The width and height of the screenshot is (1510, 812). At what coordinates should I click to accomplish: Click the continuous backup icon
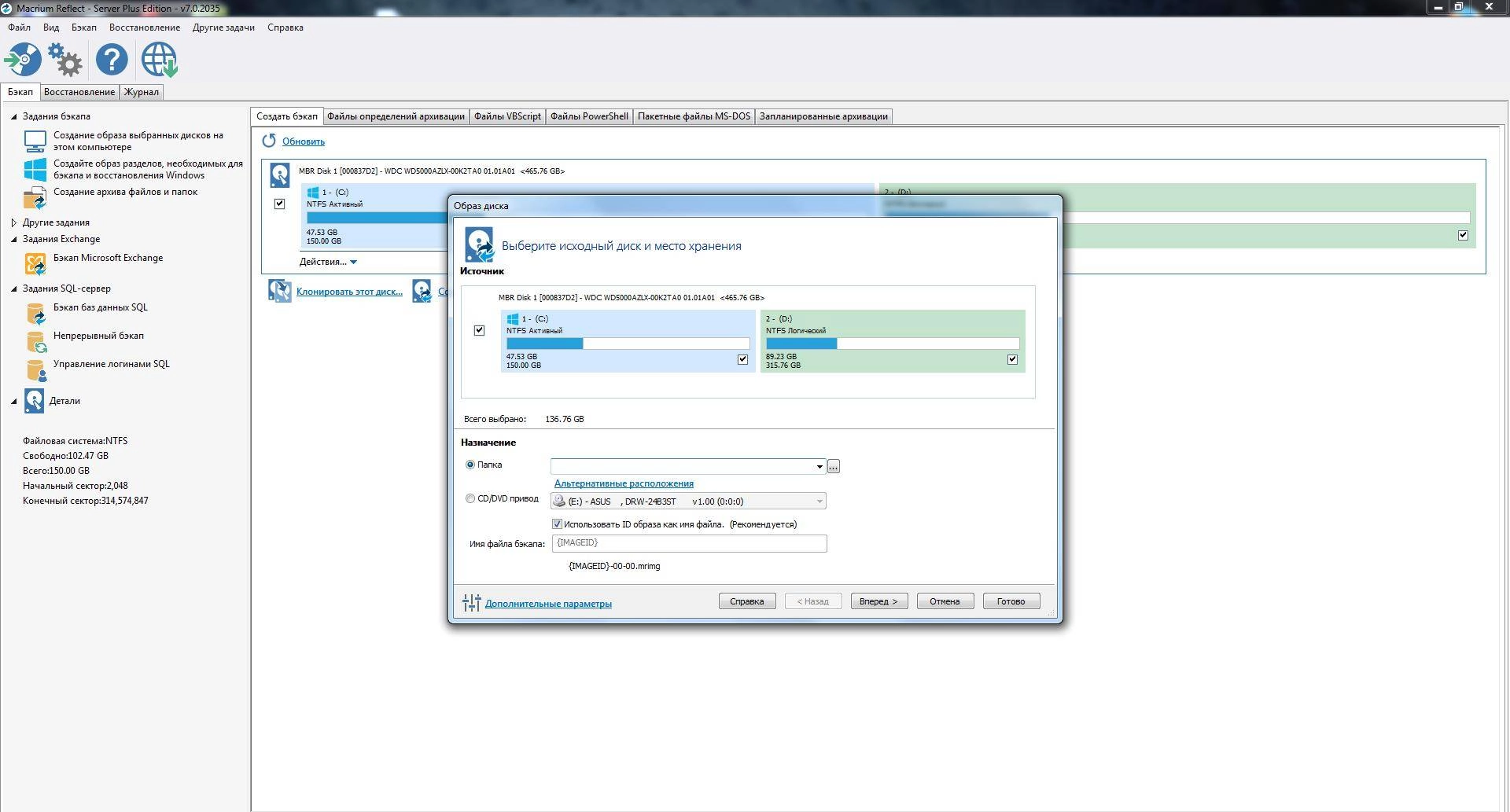[35, 341]
